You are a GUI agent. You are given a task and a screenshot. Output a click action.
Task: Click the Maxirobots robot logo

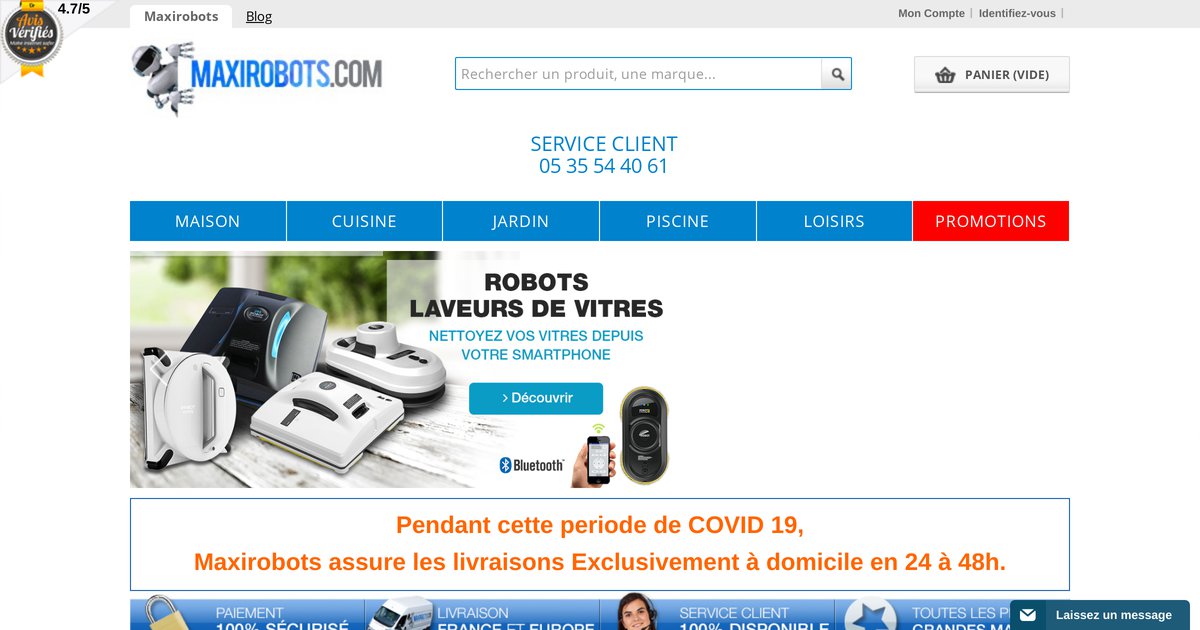tap(257, 78)
